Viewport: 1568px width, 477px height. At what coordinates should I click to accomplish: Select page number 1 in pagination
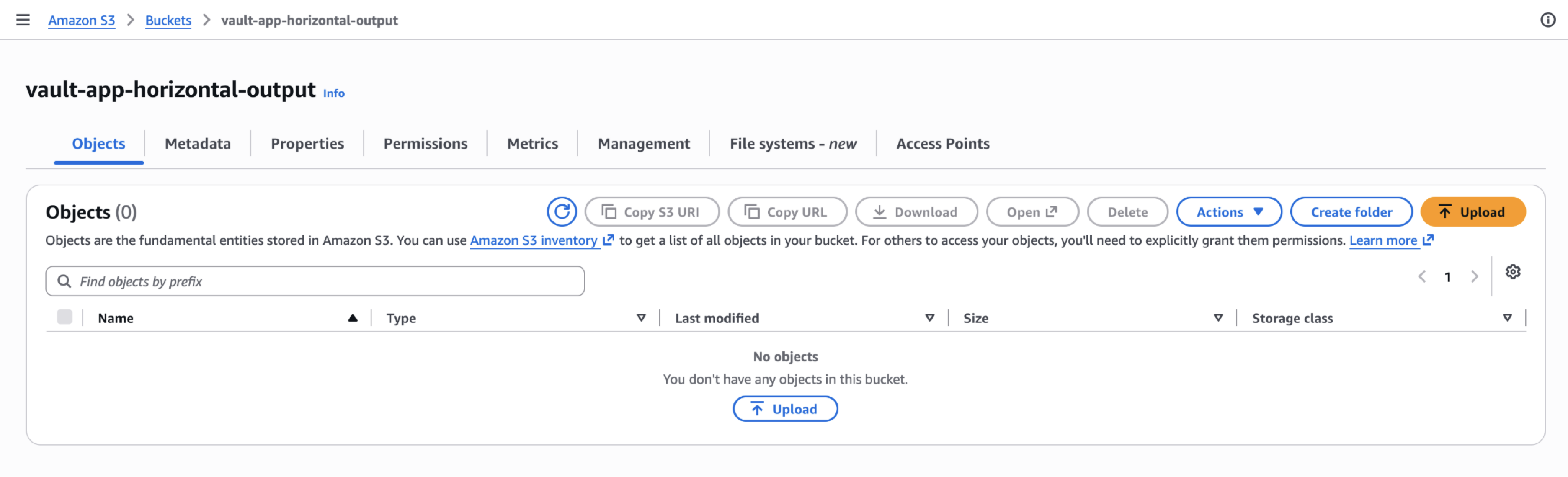(x=1447, y=277)
